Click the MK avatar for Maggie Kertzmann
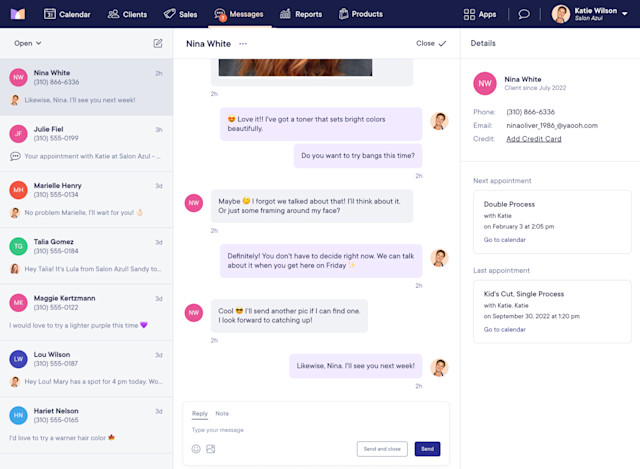Viewport: 640px width, 469px height. click(x=18, y=302)
